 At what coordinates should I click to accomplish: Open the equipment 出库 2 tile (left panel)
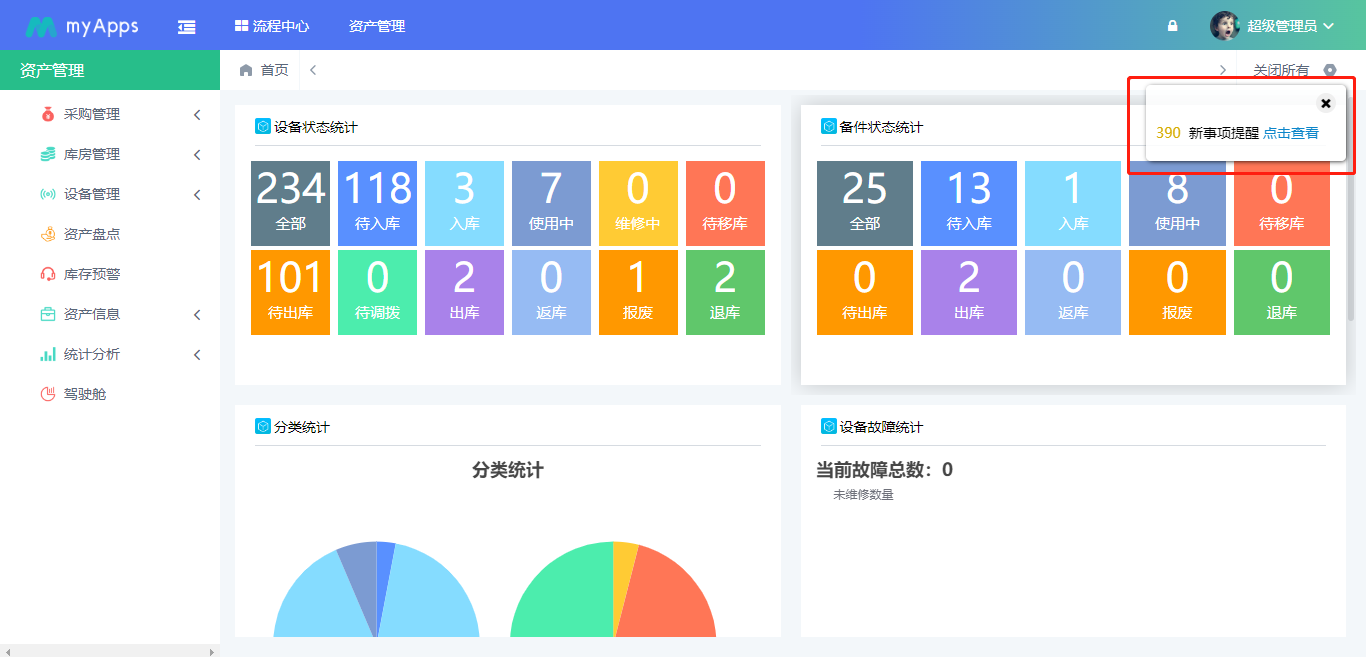[464, 292]
